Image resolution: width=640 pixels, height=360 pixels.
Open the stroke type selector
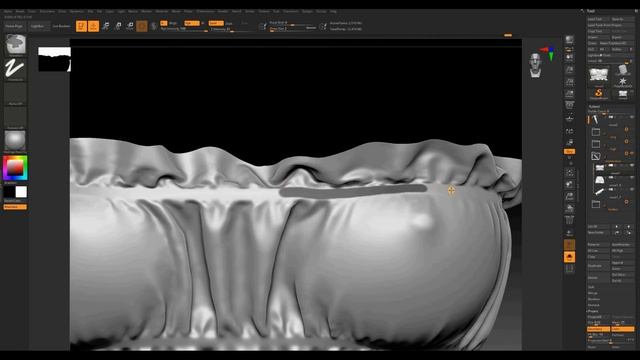(16, 69)
